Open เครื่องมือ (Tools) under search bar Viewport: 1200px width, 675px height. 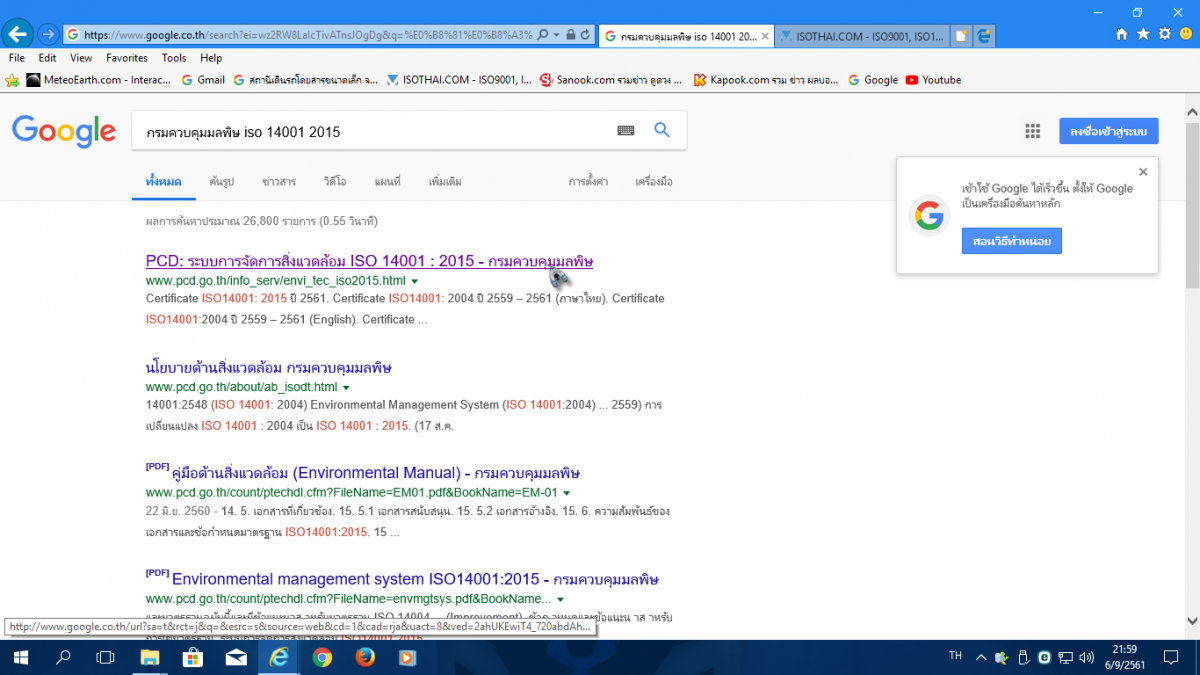point(654,182)
